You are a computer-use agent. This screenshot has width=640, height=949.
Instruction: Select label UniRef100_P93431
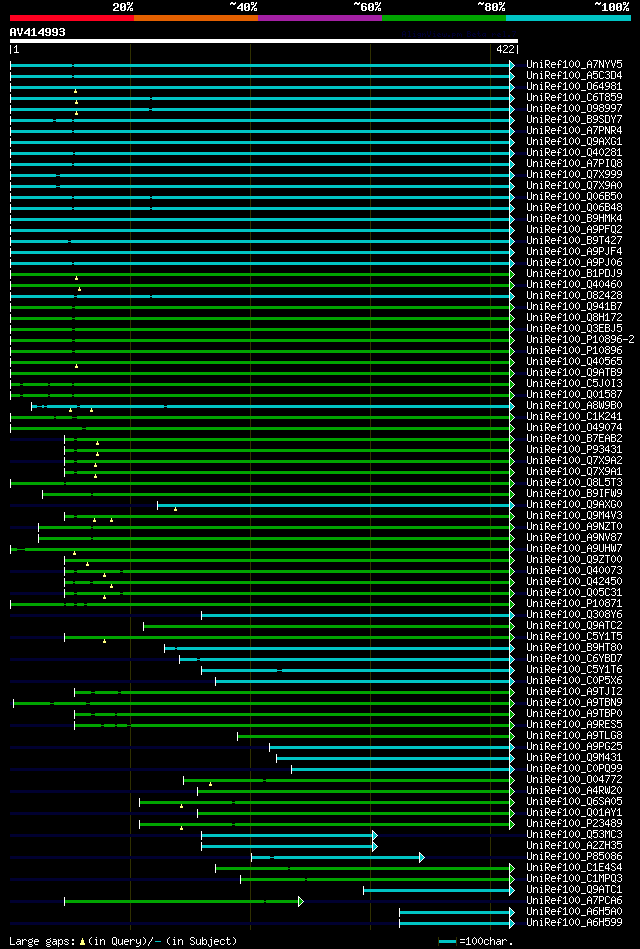[575, 449]
